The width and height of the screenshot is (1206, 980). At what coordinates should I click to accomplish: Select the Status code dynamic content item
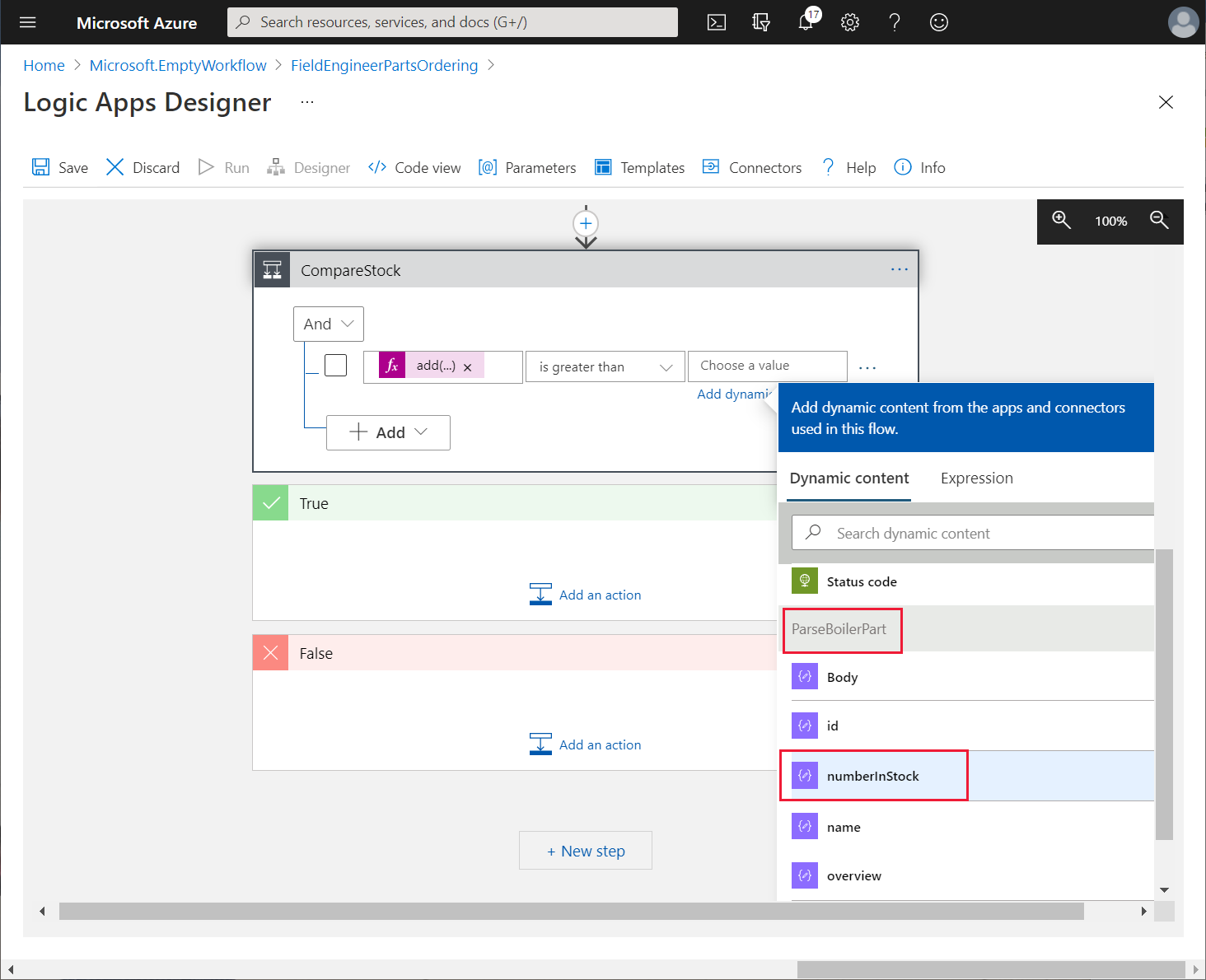(972, 581)
